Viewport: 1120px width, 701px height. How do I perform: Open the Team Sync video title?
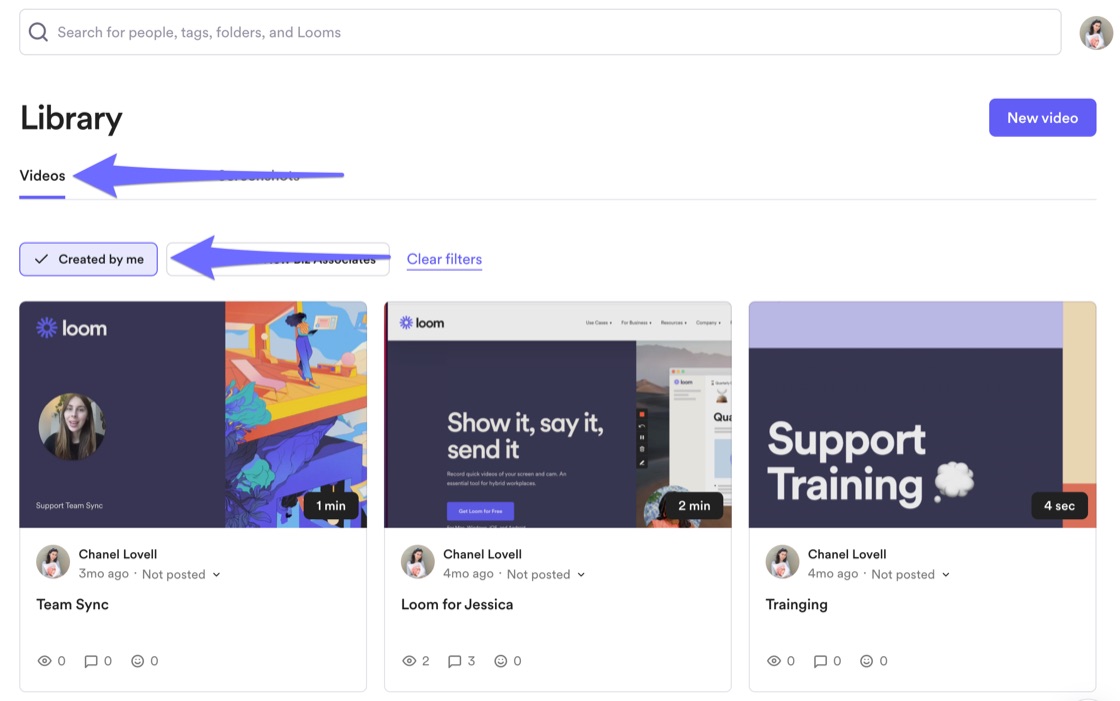[x=72, y=605]
